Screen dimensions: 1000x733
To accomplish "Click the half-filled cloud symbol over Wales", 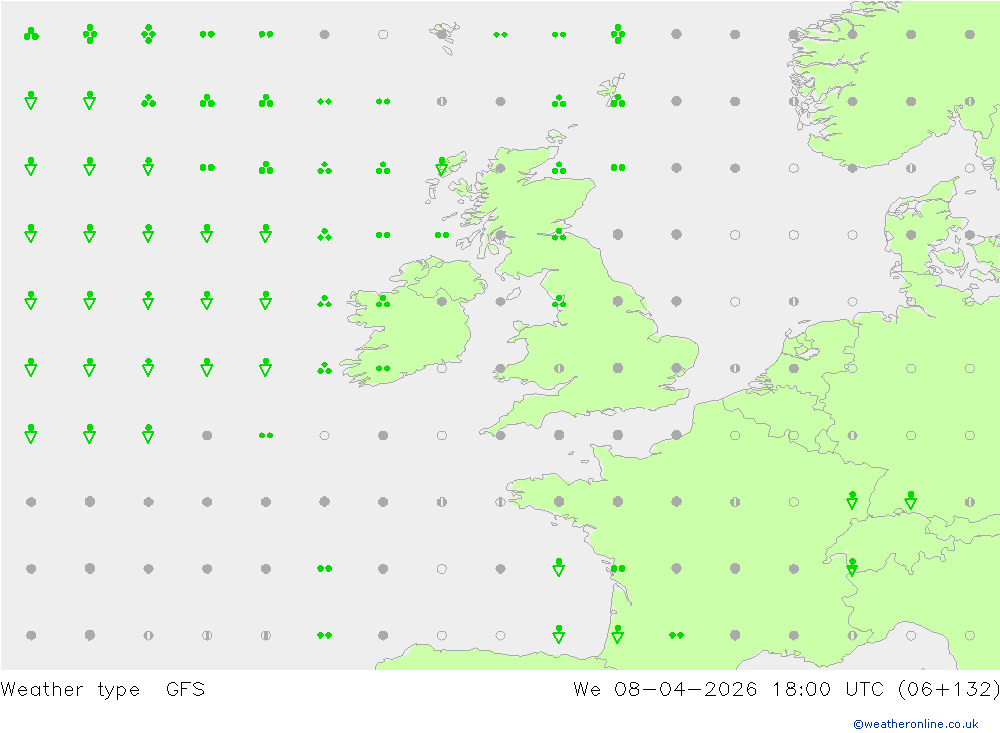I will point(559,368).
